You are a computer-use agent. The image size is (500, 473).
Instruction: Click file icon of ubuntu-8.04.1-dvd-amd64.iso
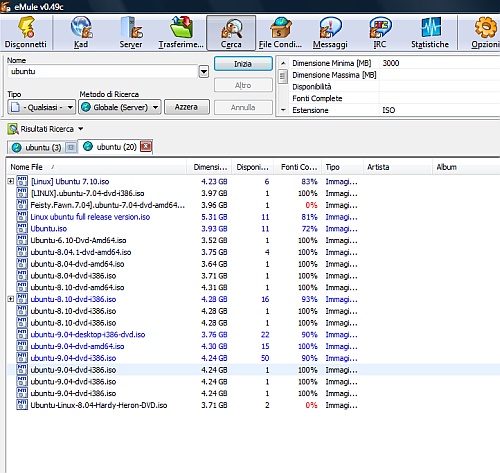click(x=22, y=252)
